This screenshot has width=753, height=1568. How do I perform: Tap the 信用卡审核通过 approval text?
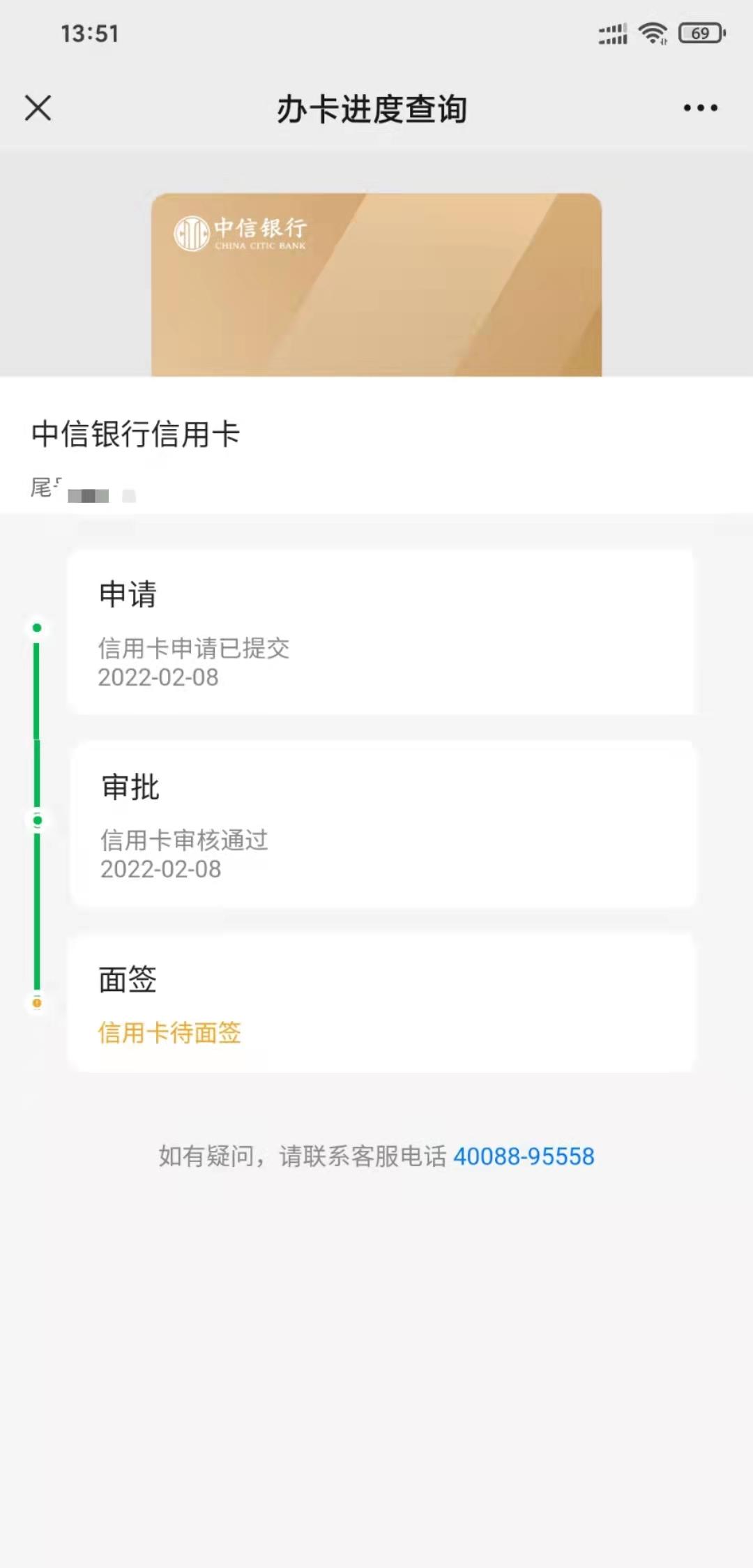[x=184, y=840]
